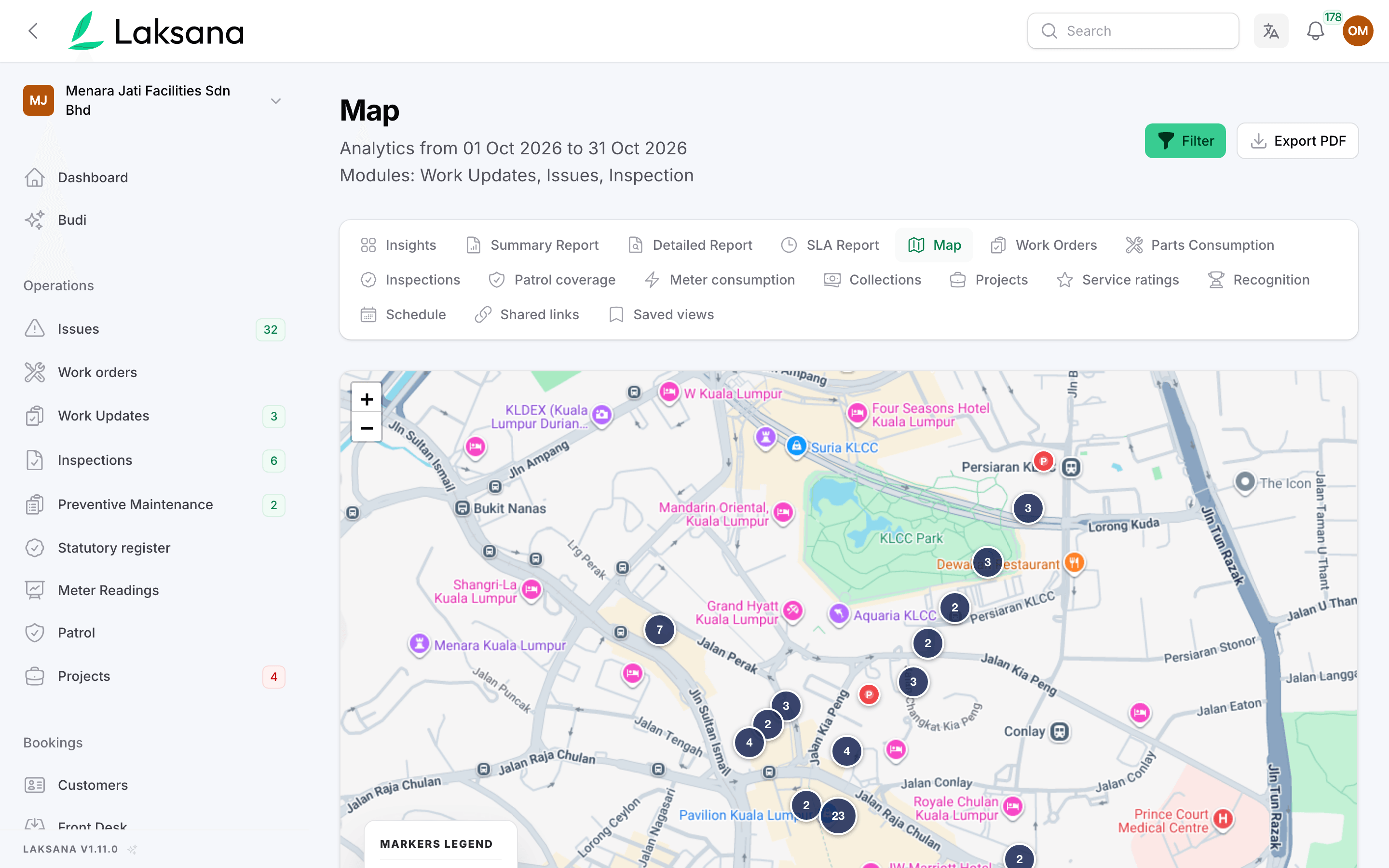Focus the Search input field
1389x868 pixels.
tap(1133, 31)
